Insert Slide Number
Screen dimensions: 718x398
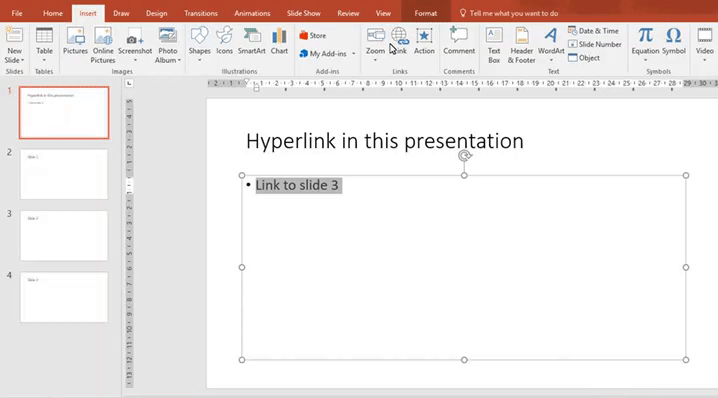pyautogui.click(x=595, y=44)
